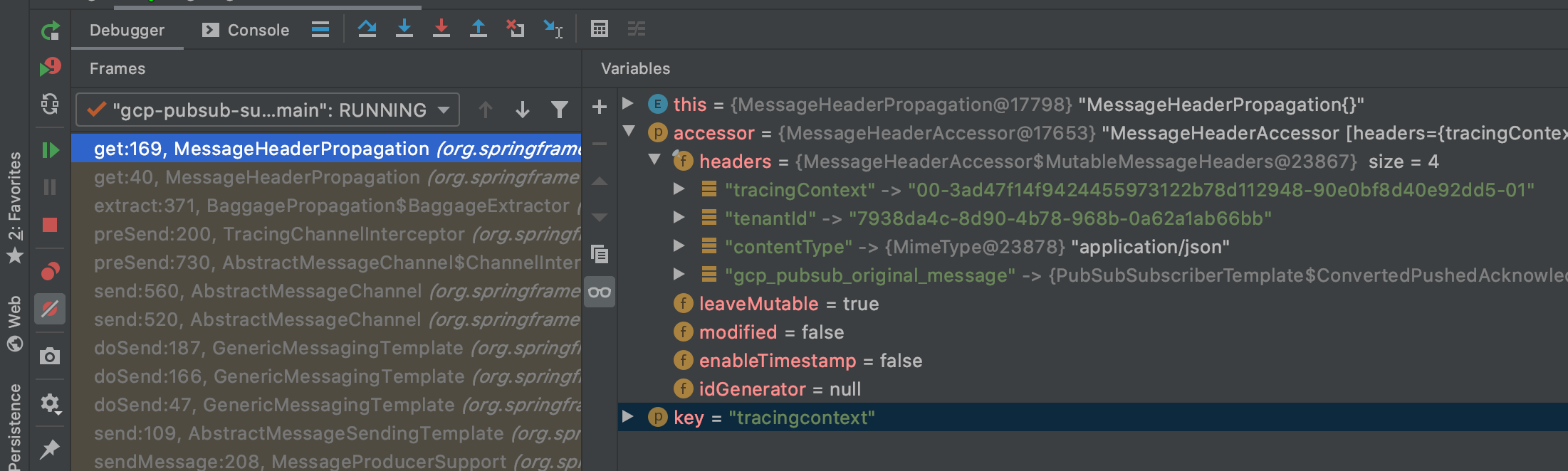Open the Web tool window
1568x471 pixels.
(14, 324)
